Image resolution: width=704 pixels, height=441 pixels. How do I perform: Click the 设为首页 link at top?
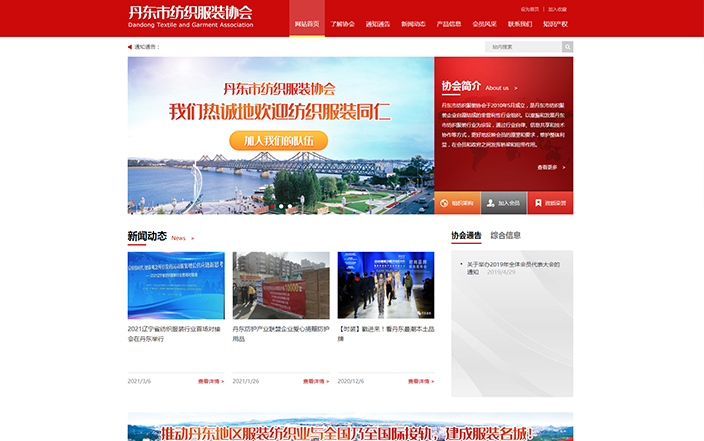click(x=529, y=8)
